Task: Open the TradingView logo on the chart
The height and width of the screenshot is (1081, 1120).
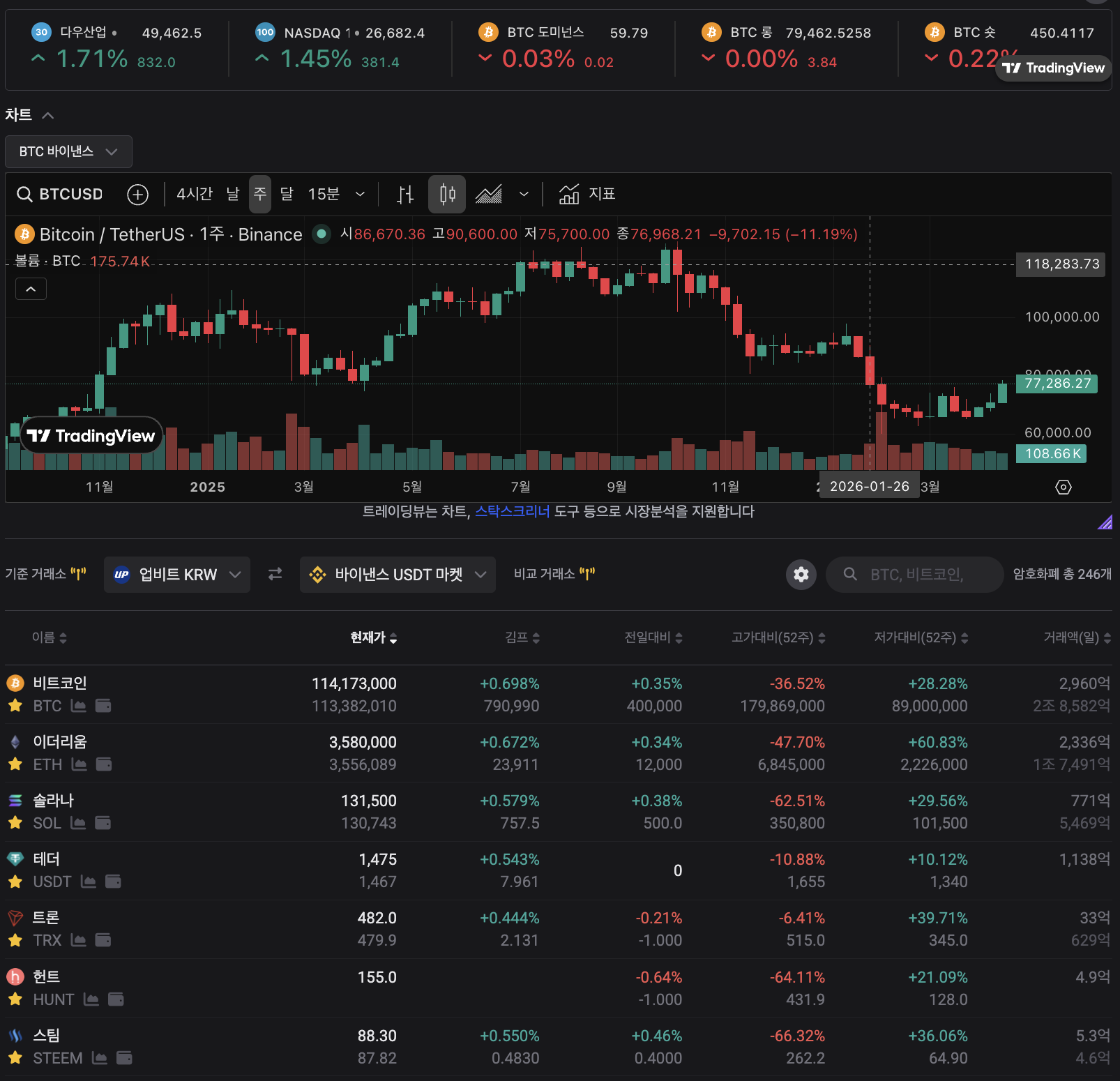Action: [x=91, y=436]
